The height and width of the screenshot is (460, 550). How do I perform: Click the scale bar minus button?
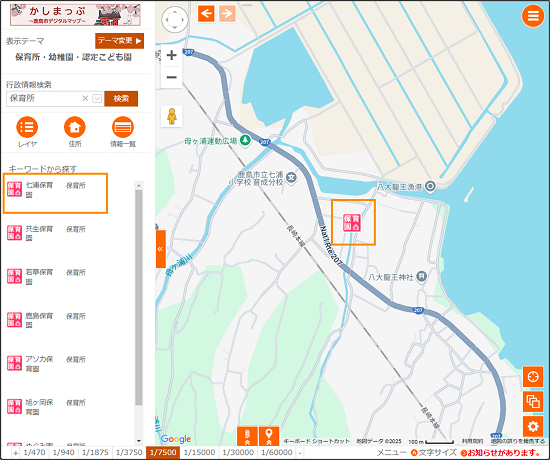(x=300, y=453)
